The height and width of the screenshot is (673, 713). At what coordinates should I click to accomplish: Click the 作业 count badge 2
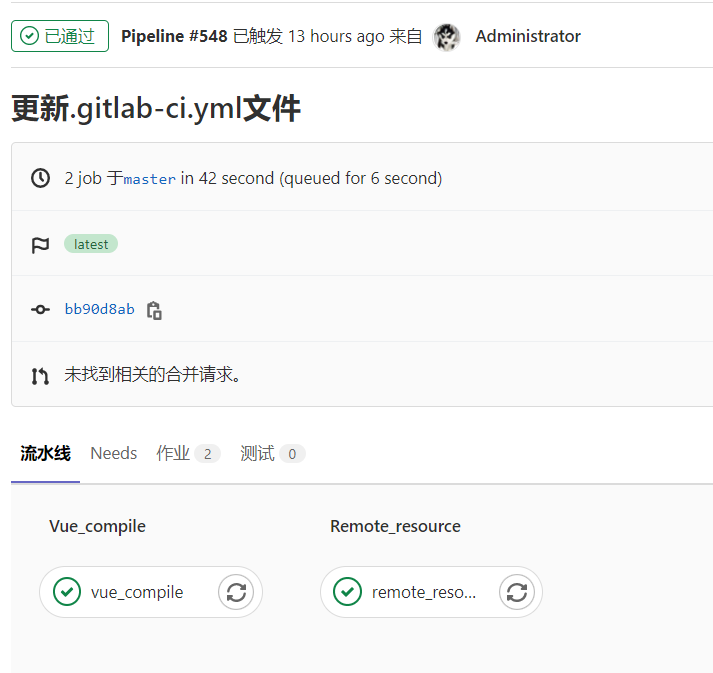207,454
